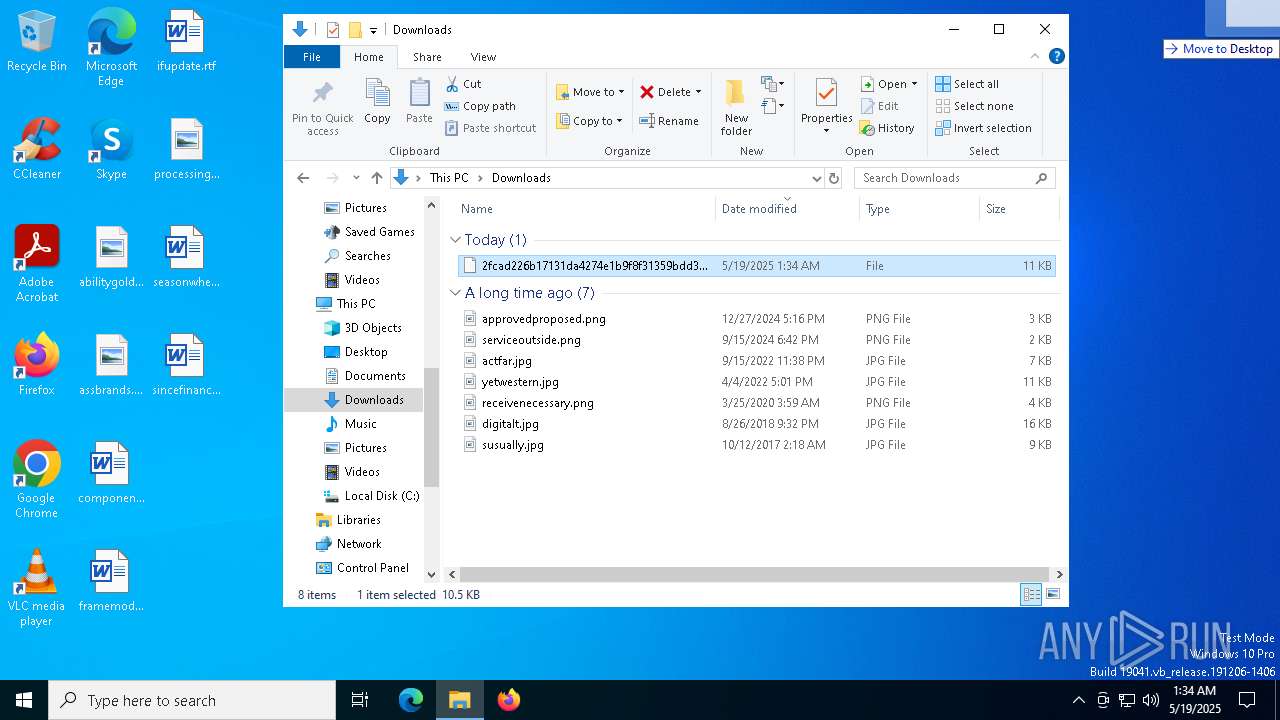Open Explorer Help icon
The image size is (1280, 720).
click(x=1056, y=56)
